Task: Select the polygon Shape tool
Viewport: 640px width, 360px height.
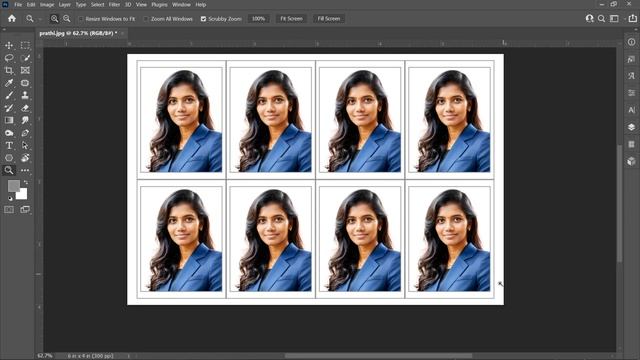Action: coord(9,158)
